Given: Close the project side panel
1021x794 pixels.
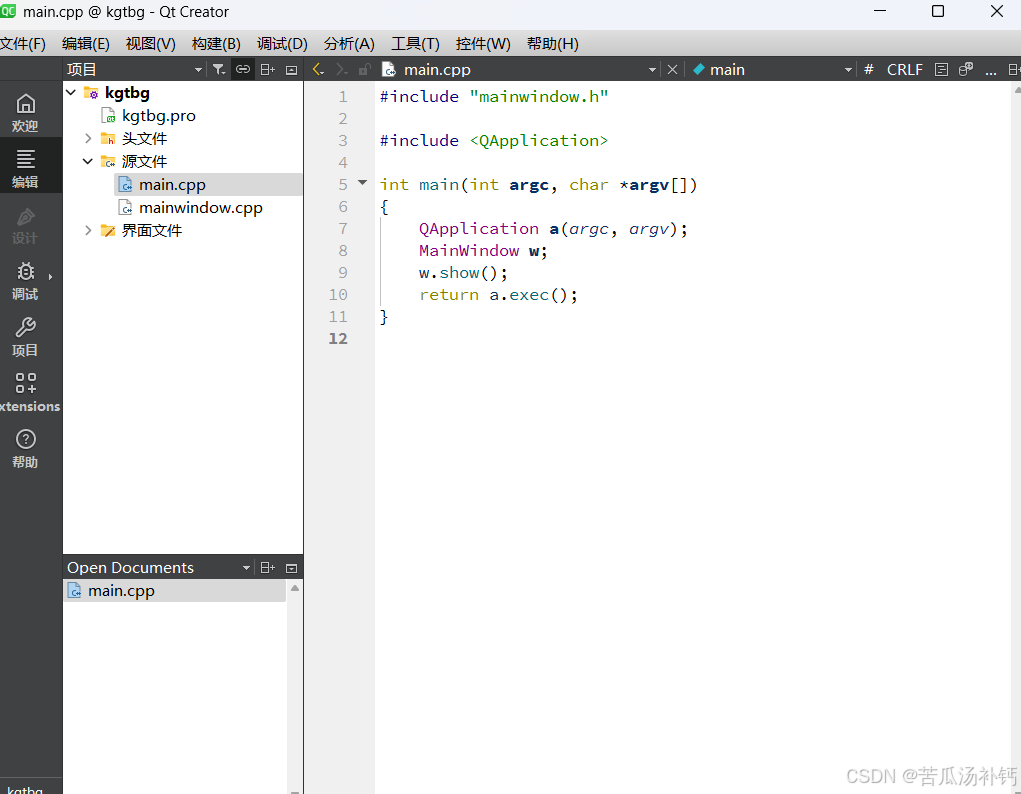Looking at the screenshot, I should tap(292, 70).
